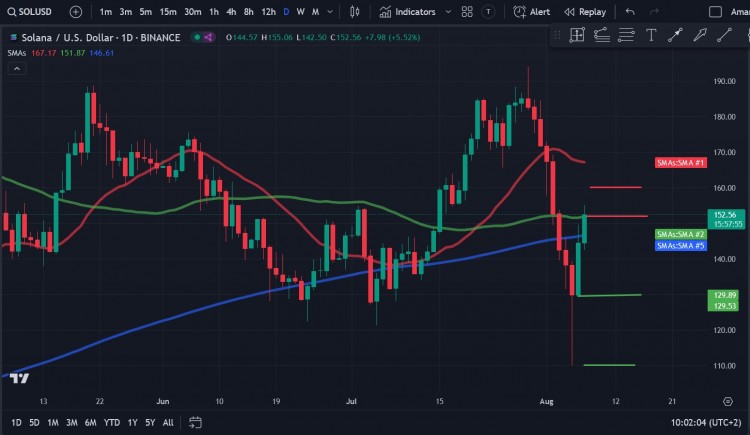The width and height of the screenshot is (750, 435).
Task: Show All available data range
Action: point(168,423)
